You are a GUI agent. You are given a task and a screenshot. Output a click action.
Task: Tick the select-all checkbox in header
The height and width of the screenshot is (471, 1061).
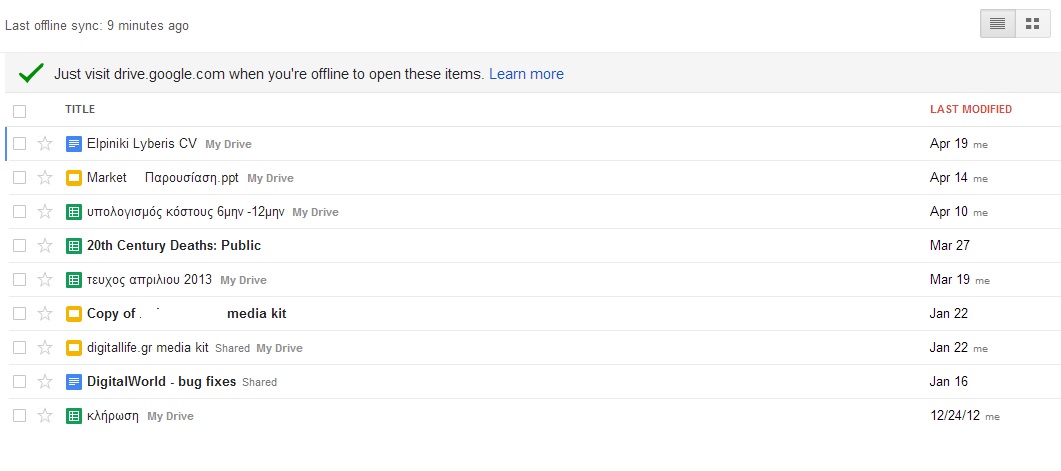[x=20, y=110]
